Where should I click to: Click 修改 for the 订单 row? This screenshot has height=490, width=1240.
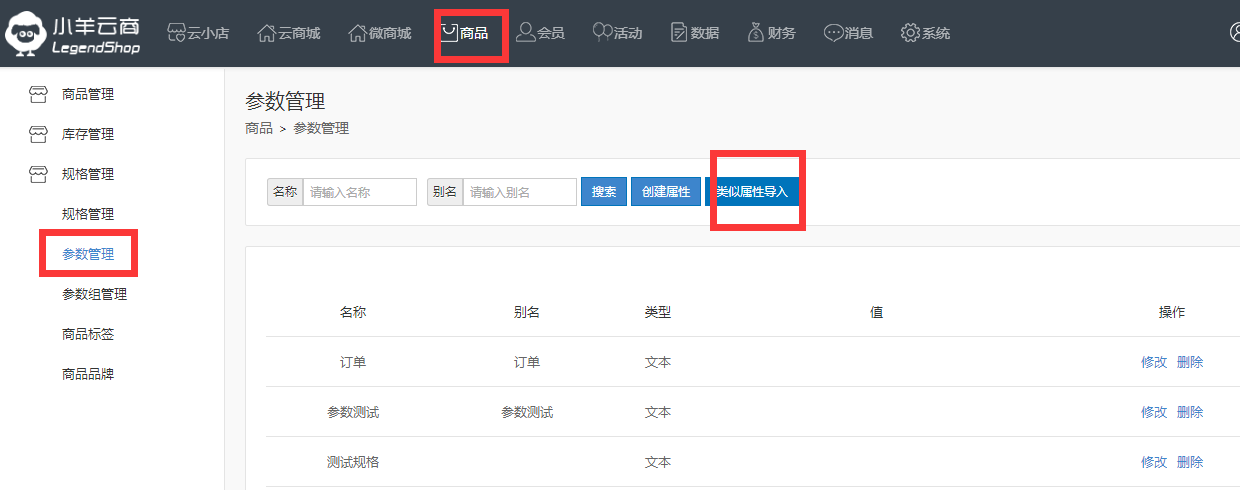pyautogui.click(x=1154, y=362)
